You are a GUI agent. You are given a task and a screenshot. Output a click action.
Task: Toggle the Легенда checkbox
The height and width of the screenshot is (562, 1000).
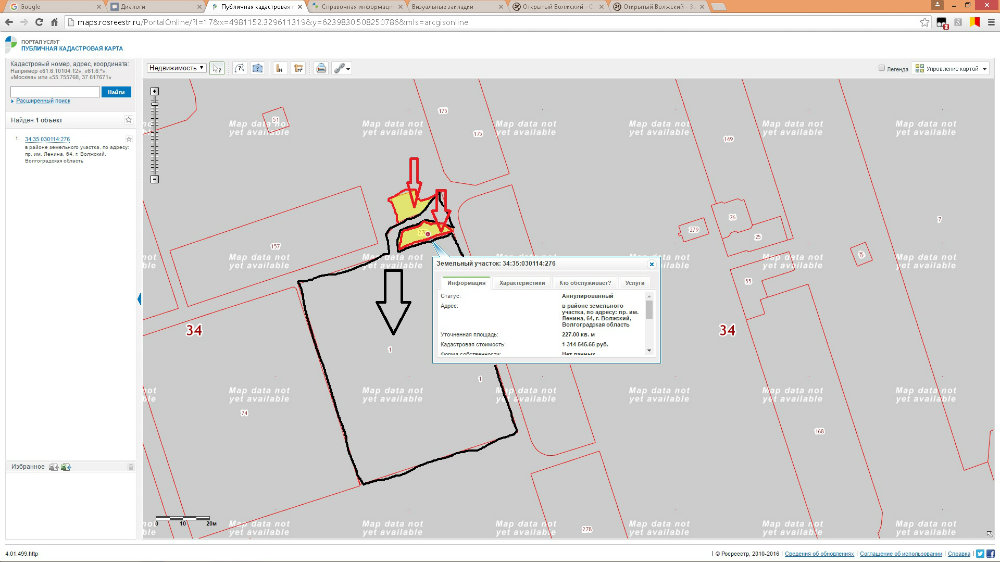(881, 69)
